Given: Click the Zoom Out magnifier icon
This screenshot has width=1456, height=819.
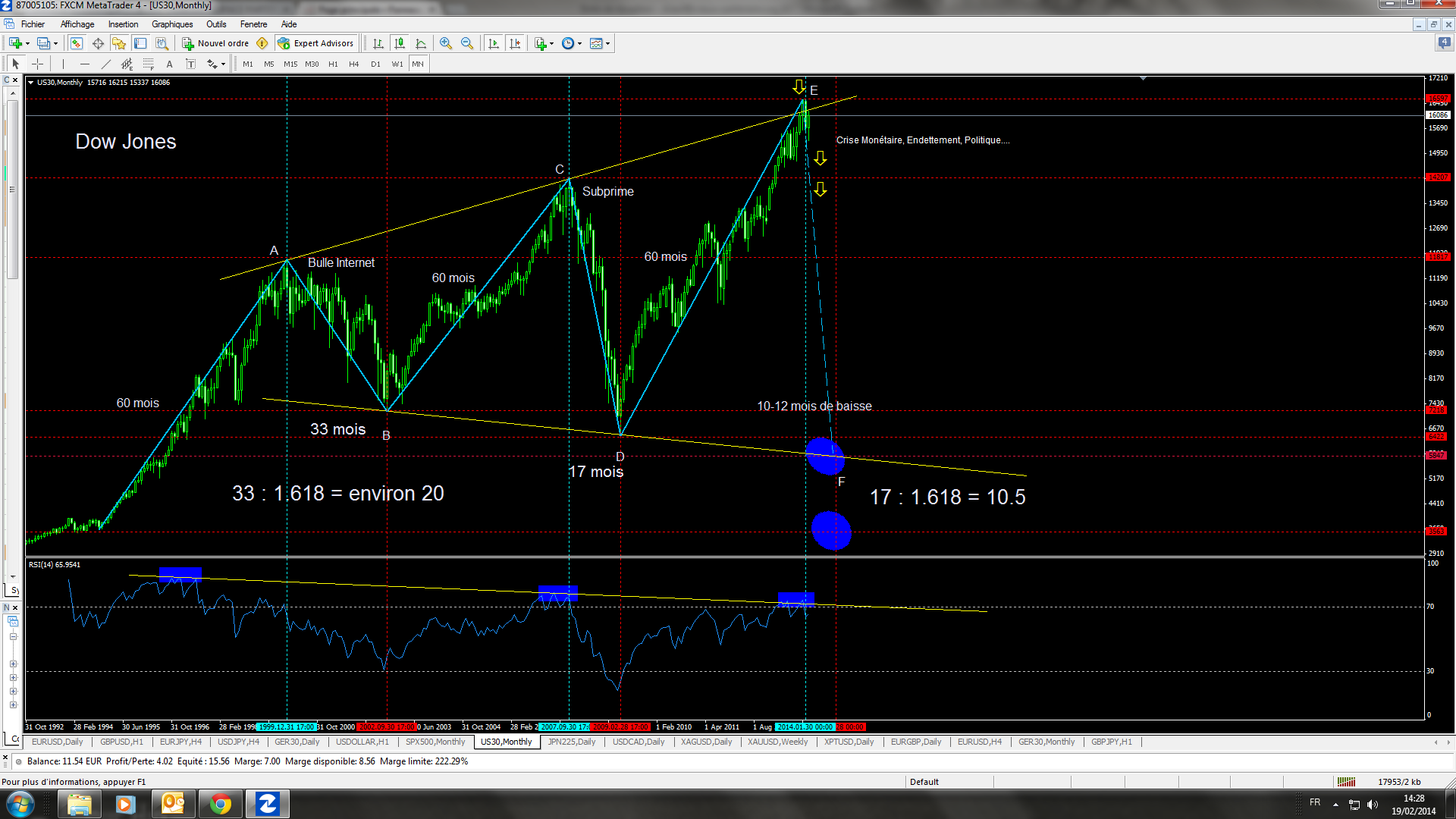Looking at the screenshot, I should click(467, 43).
